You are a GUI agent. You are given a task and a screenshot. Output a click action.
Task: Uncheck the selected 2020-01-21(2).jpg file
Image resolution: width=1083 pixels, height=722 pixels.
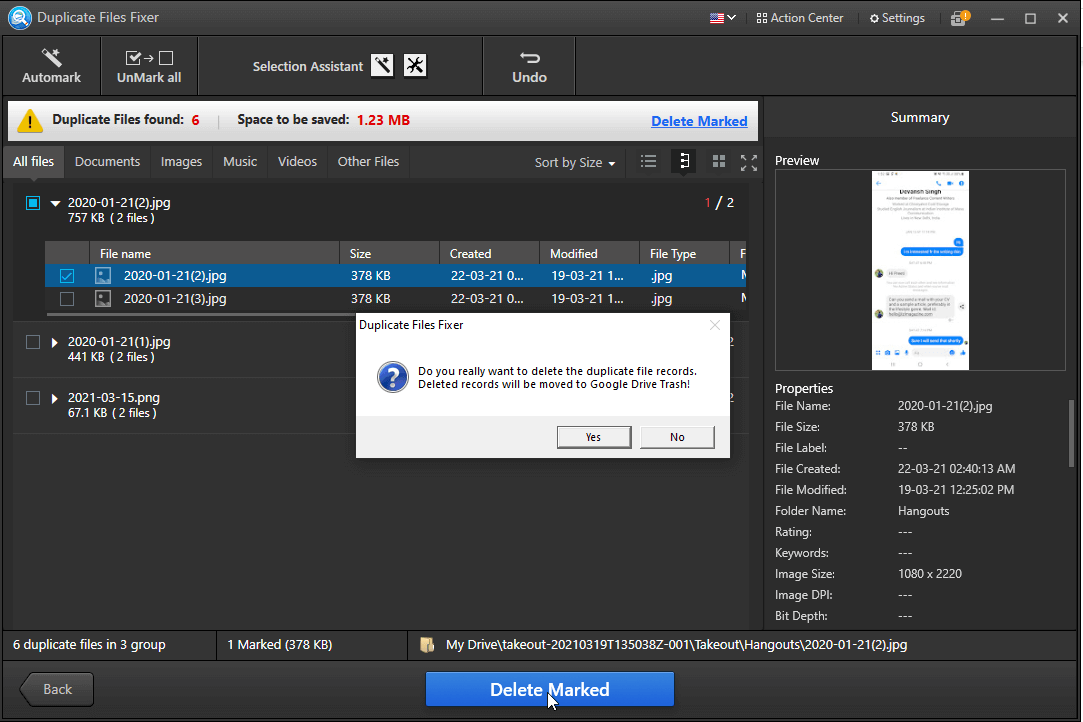[x=66, y=275]
